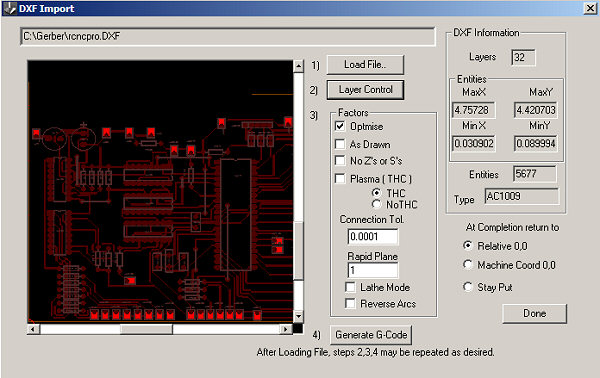The height and width of the screenshot is (378, 600).
Task: Click the horizontal scroll right arrow
Action: pyautogui.click(x=285, y=329)
